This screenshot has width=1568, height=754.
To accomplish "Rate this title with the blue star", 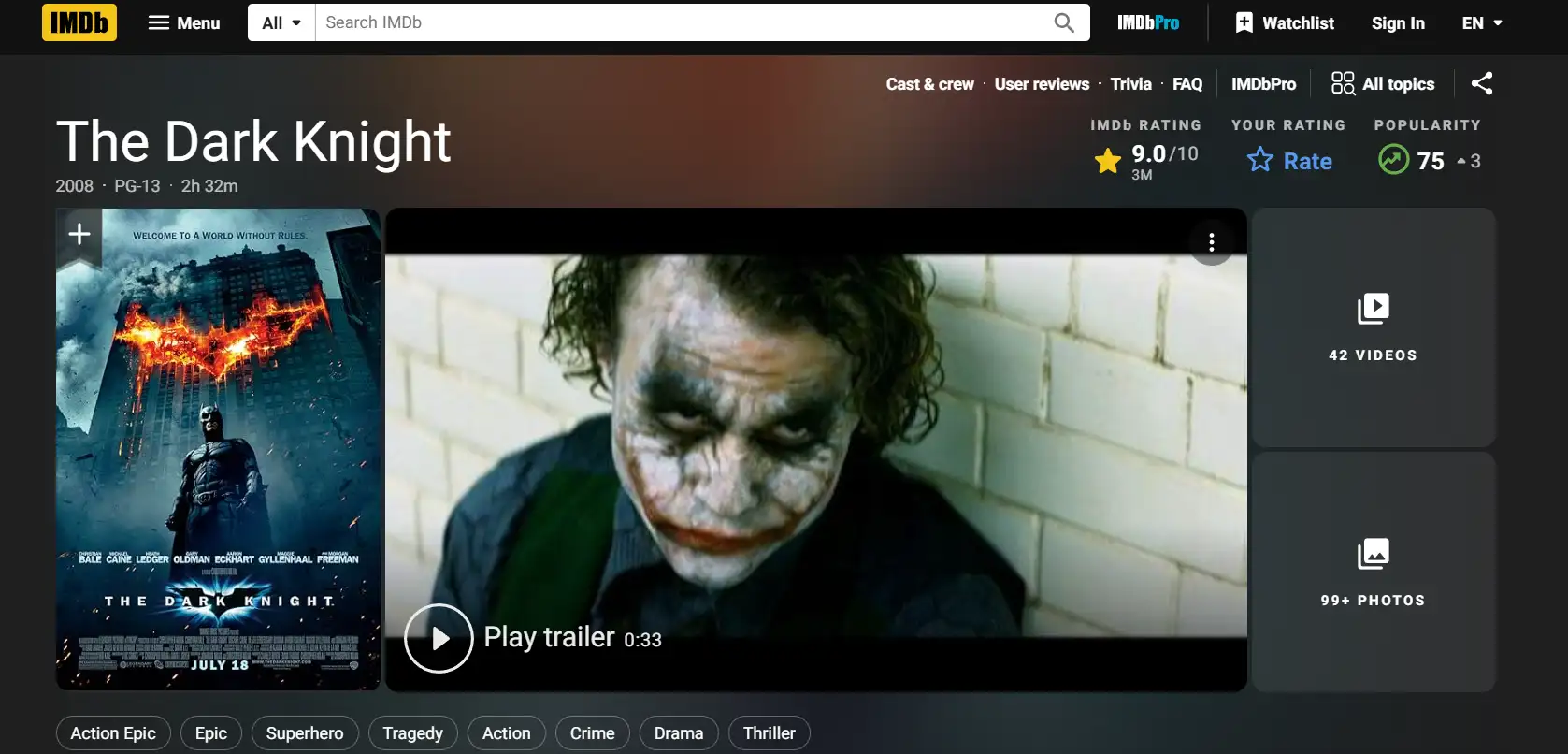I will click(x=1289, y=161).
